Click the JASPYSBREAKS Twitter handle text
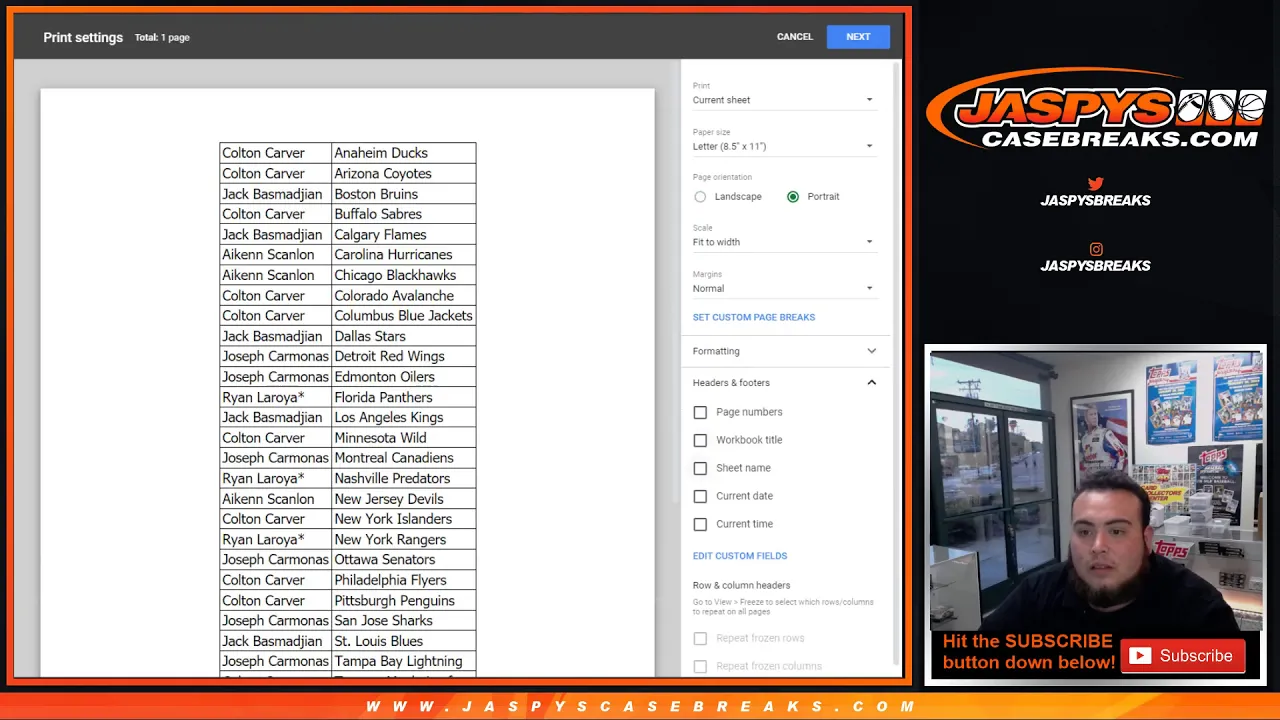This screenshot has width=1280, height=720. [1095, 200]
